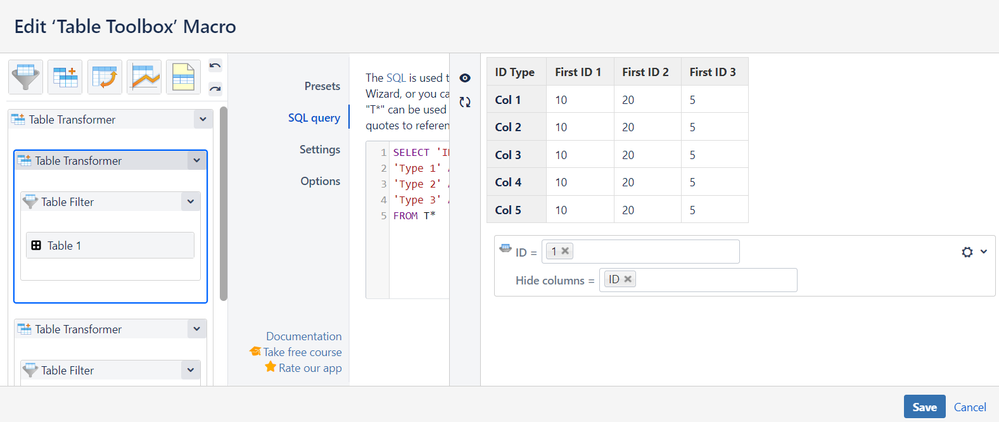The image size is (999, 422).
Task: Open the Documentation link
Action: tap(304, 336)
